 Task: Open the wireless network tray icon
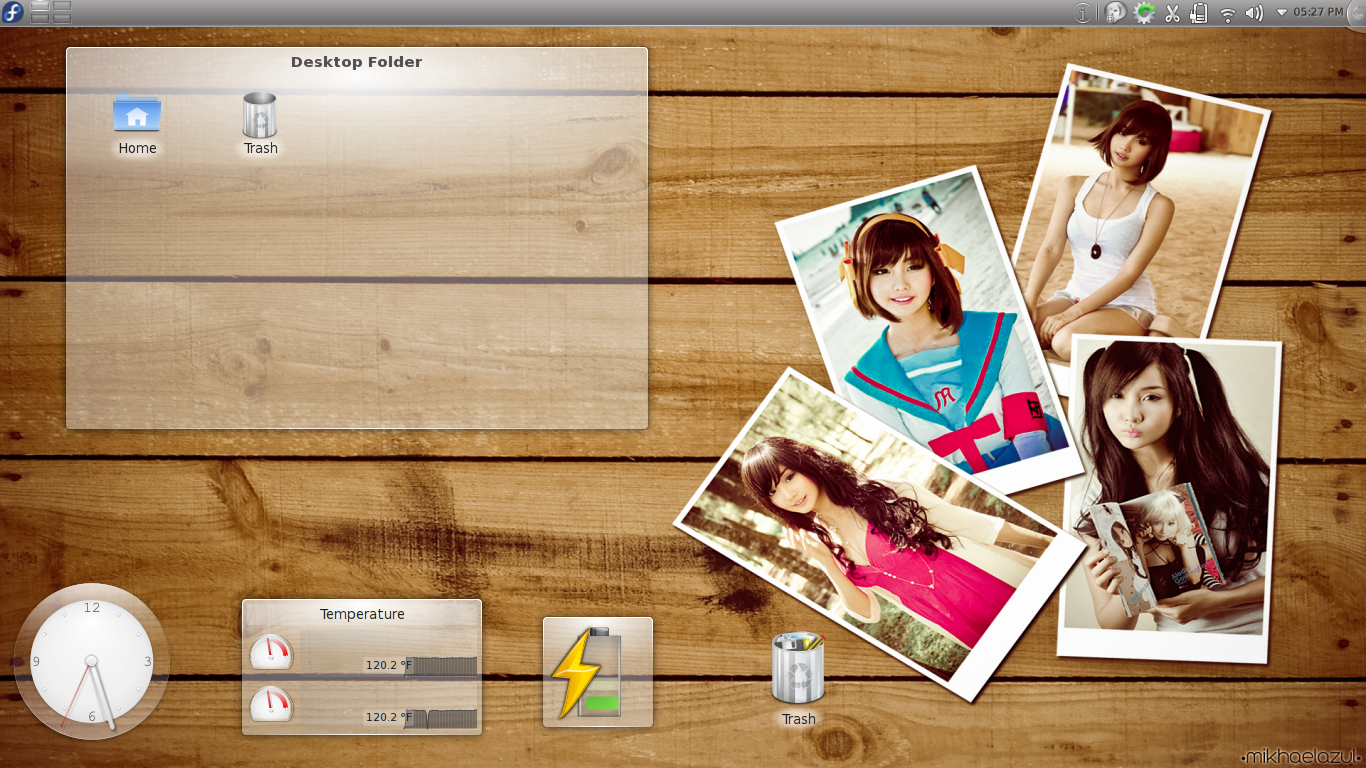(x=1227, y=13)
